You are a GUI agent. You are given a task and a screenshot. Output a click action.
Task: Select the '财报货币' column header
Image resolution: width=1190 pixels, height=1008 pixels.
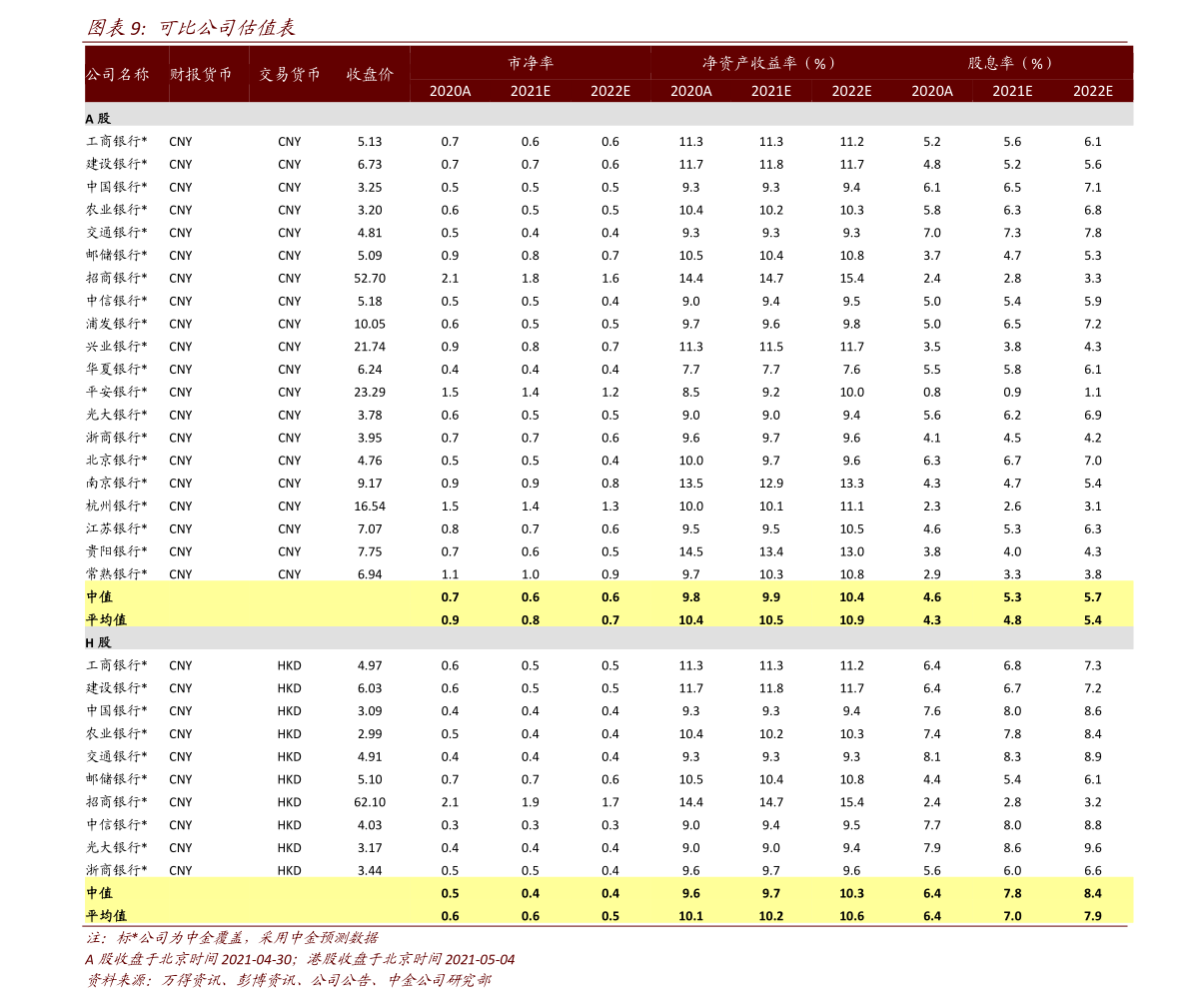tap(201, 74)
